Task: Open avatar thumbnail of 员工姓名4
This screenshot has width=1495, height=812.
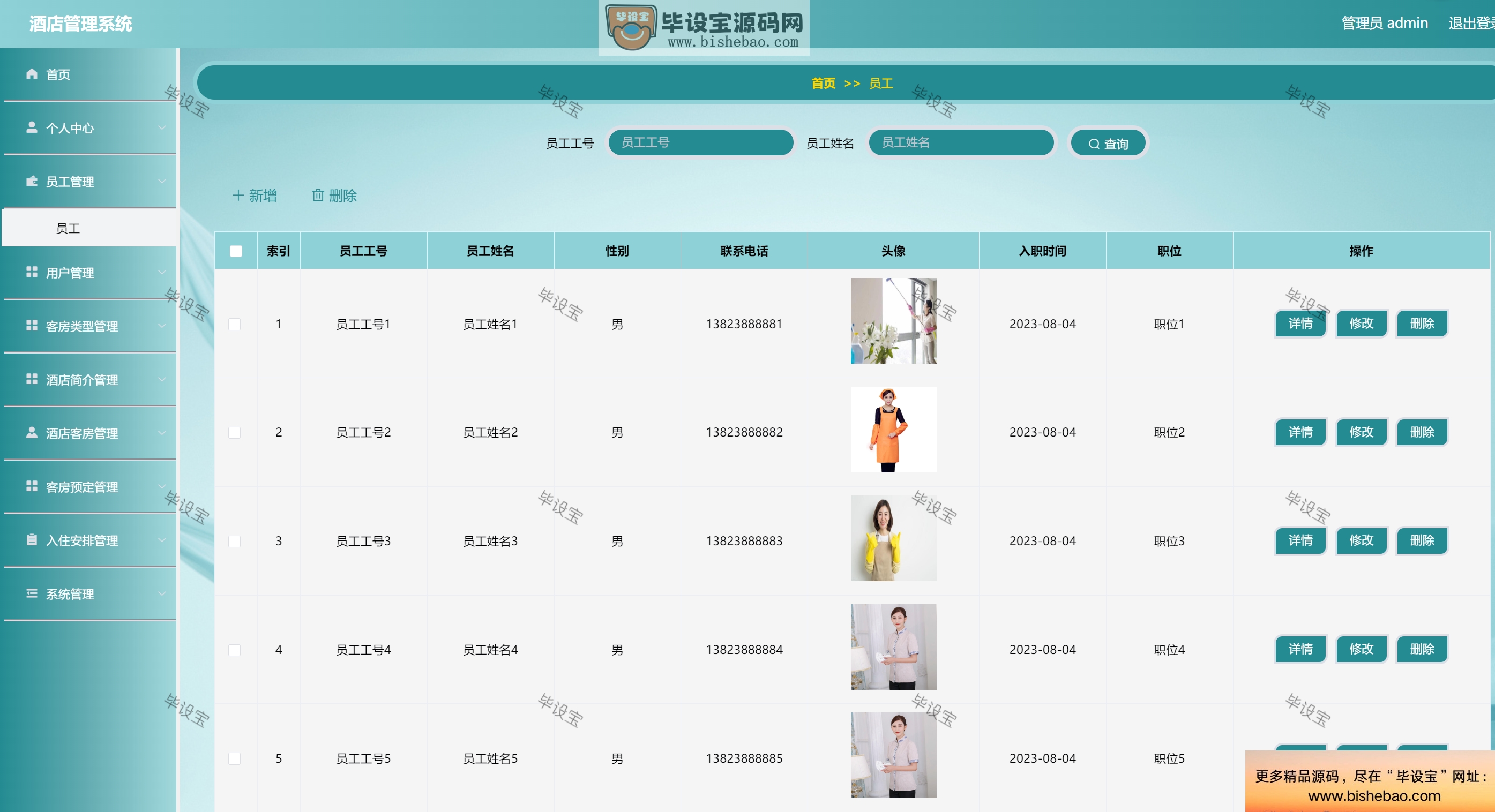Action: [x=893, y=646]
